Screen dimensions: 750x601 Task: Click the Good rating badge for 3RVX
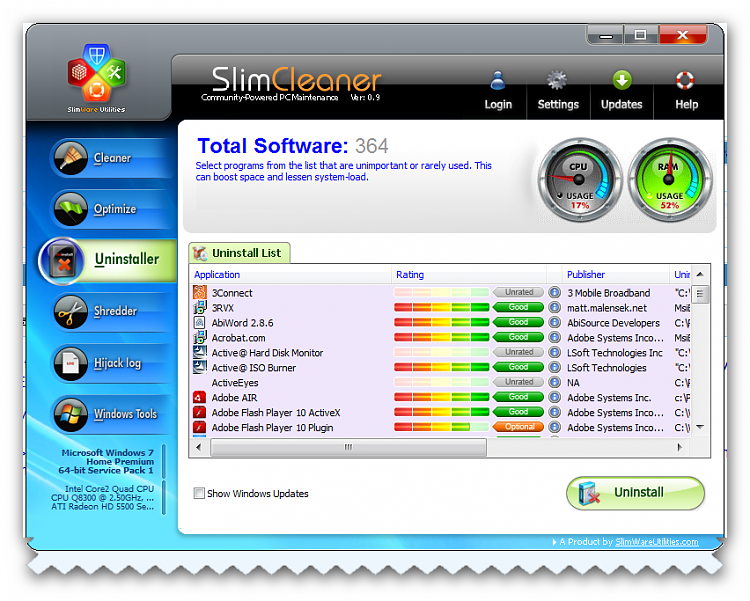pos(518,307)
